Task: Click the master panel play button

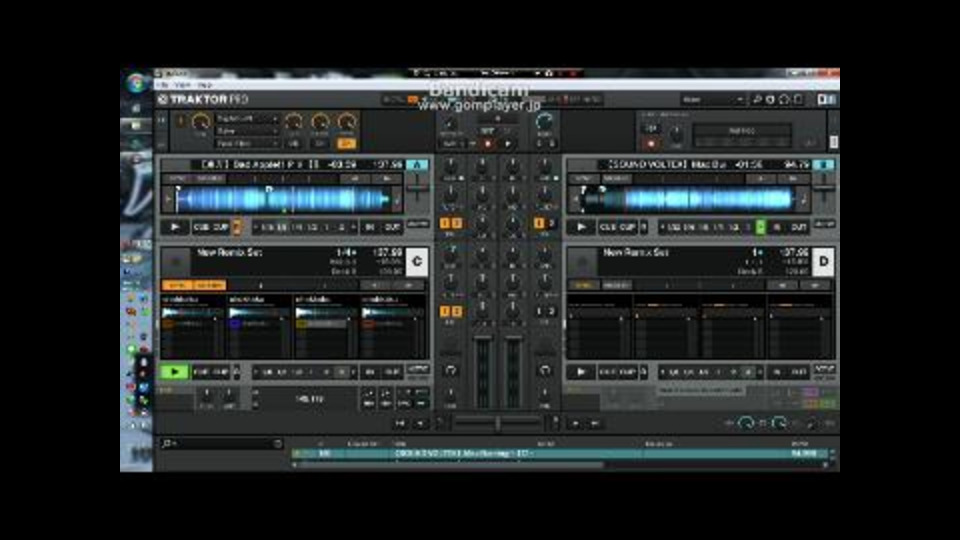Action: pos(508,144)
